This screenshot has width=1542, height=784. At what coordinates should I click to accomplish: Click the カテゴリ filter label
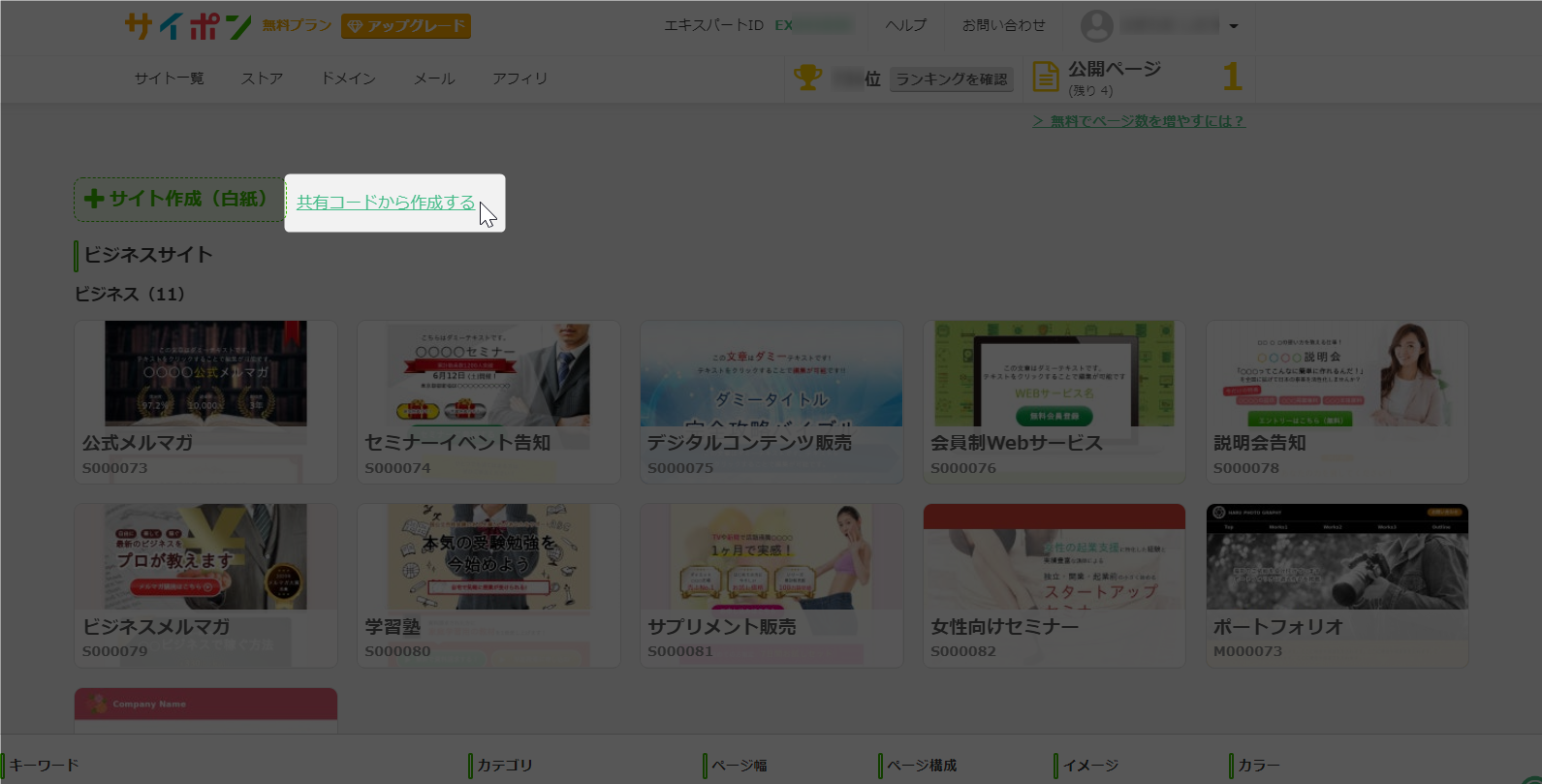coord(504,766)
